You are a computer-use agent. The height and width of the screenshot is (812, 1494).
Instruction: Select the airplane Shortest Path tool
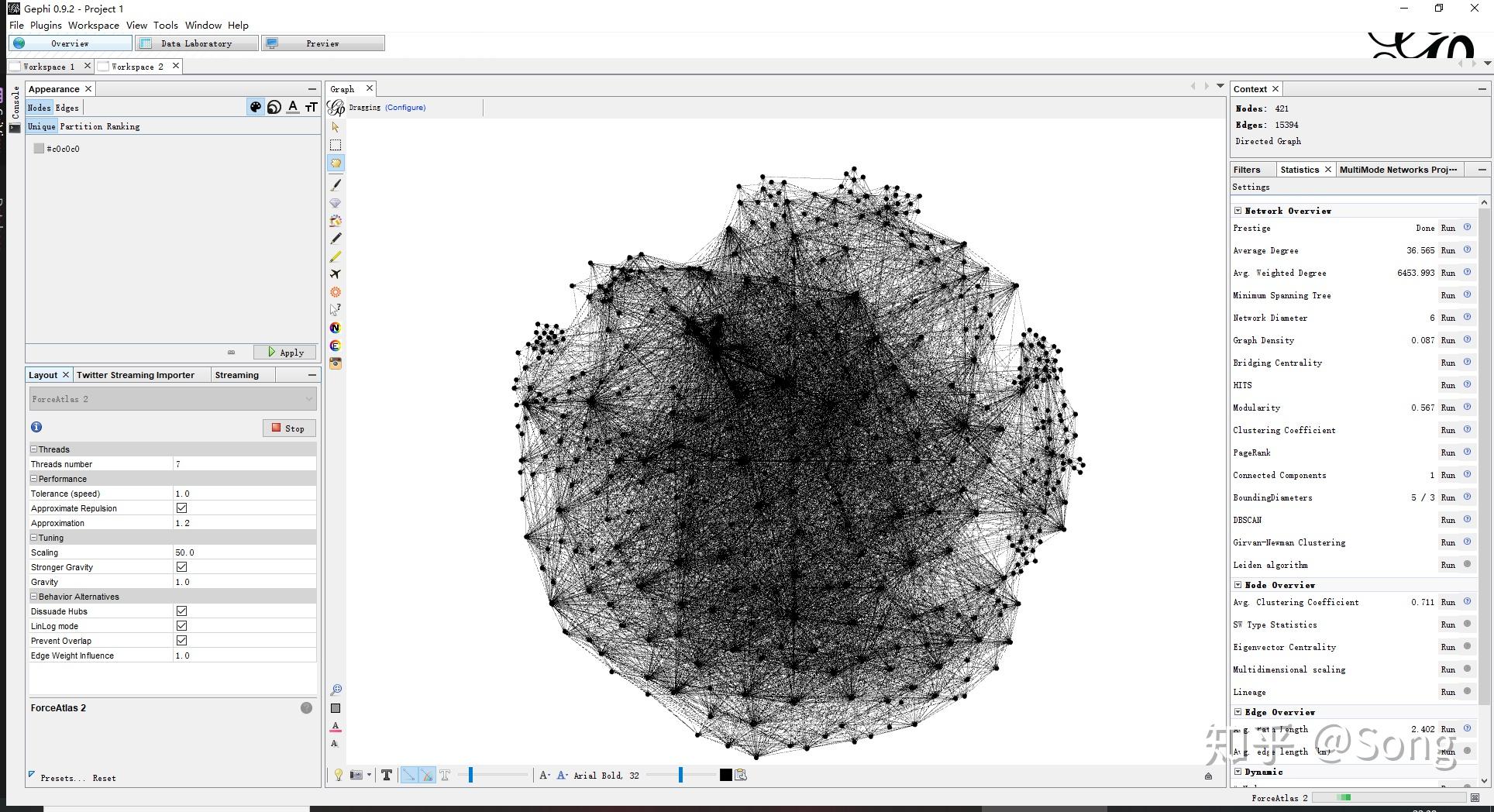336,274
